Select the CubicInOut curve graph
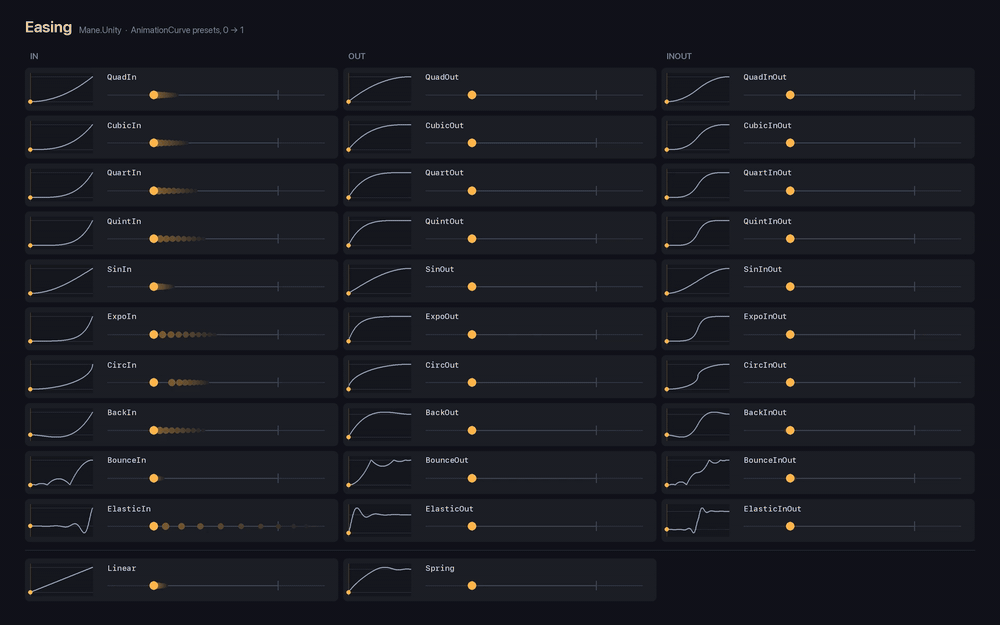 698,137
